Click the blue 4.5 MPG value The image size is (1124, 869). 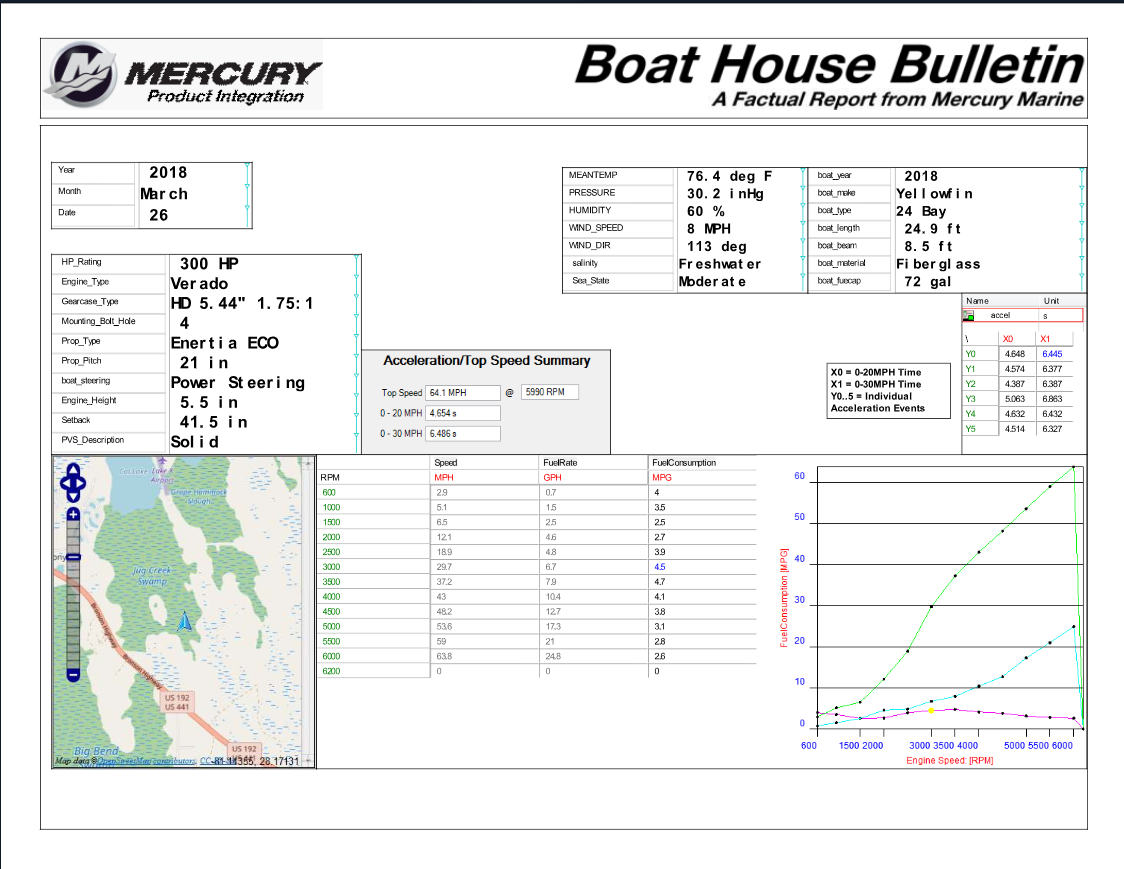click(659, 567)
